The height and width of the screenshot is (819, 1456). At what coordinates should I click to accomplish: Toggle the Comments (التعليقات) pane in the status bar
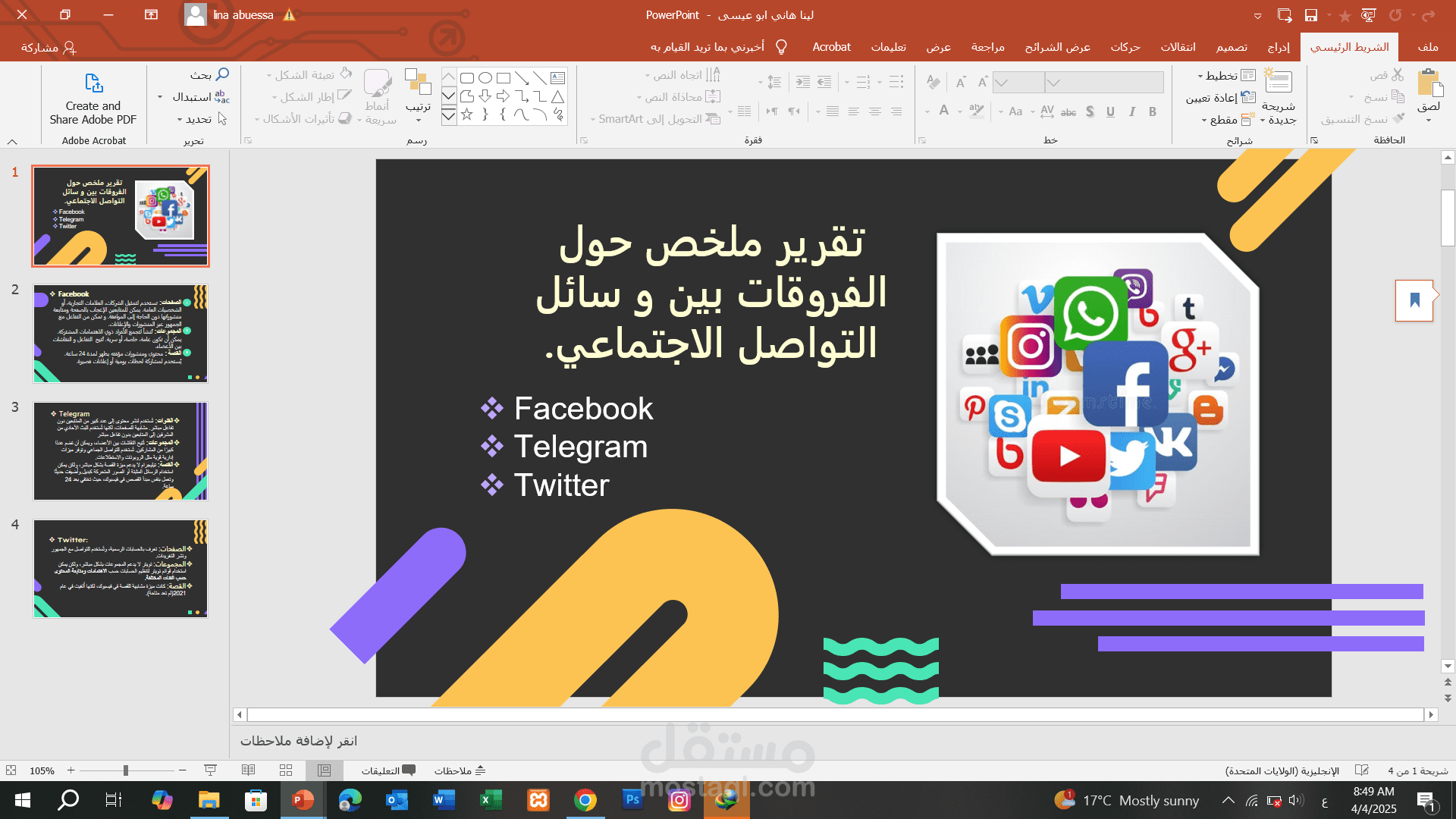point(388,770)
